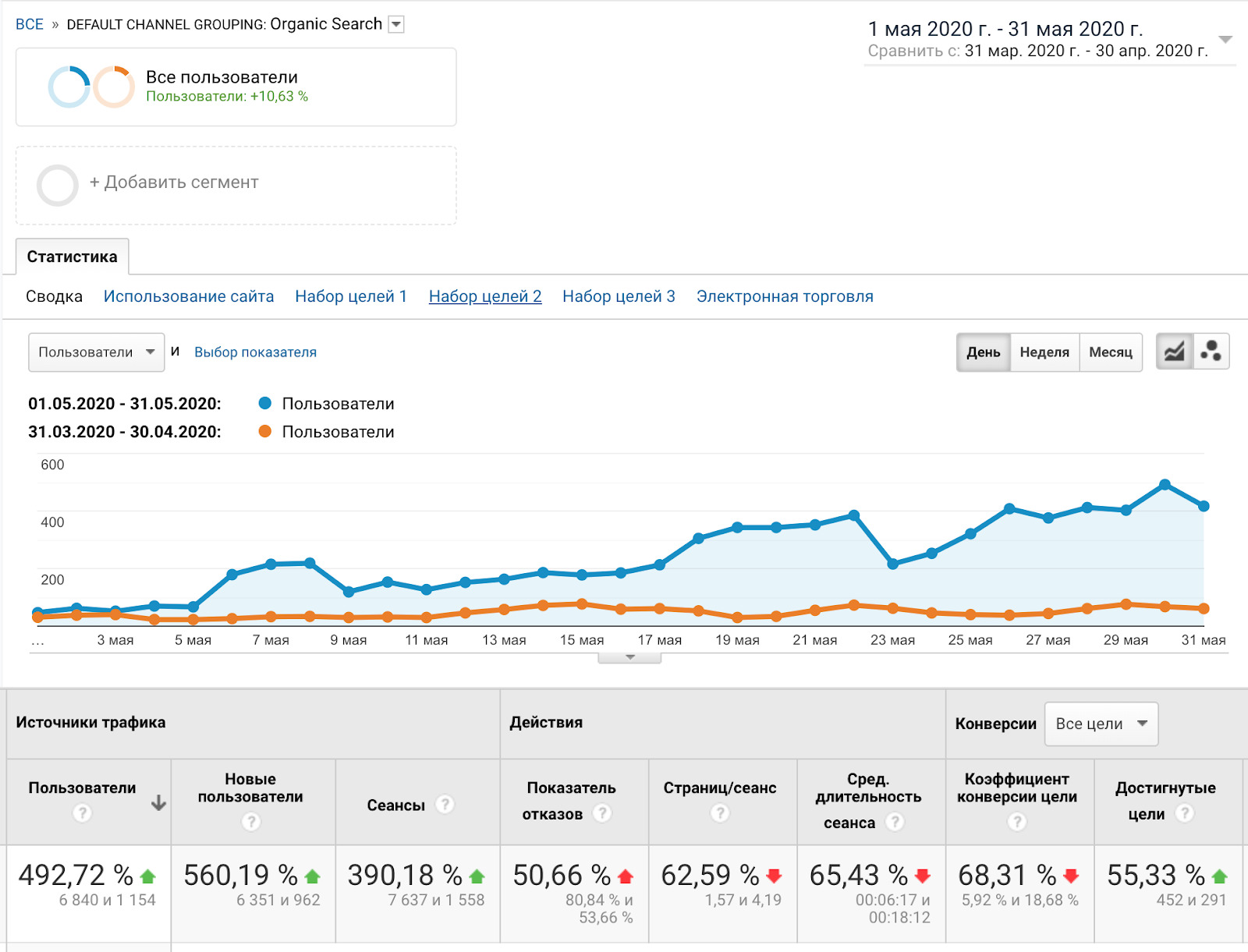Viewport: 1248px width, 952px height.
Task: Click Действия section header
Action: click(x=546, y=722)
